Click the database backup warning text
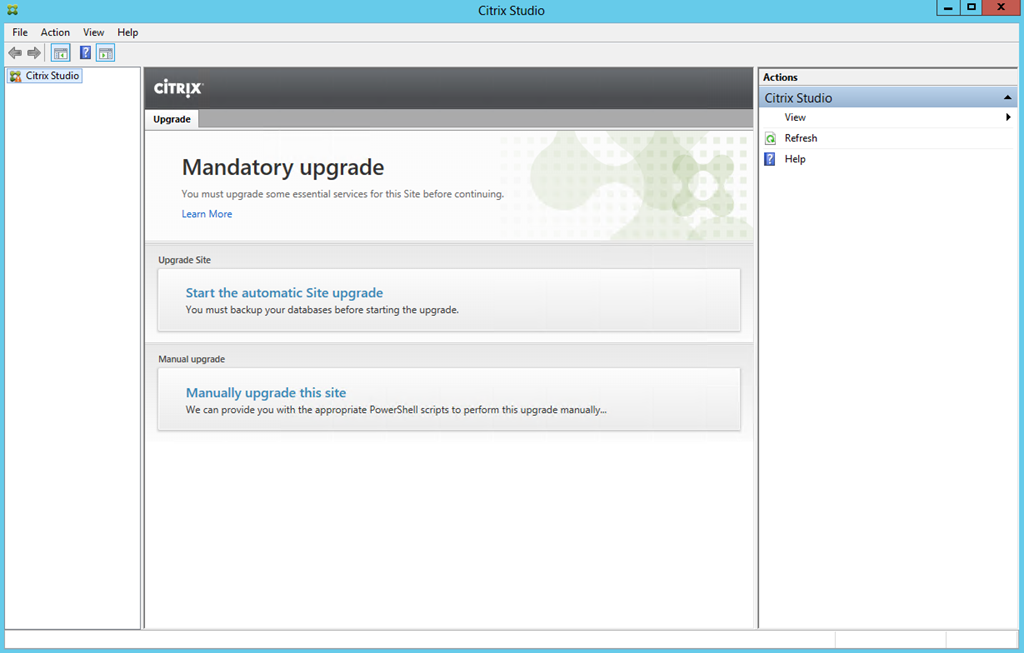 (322, 310)
